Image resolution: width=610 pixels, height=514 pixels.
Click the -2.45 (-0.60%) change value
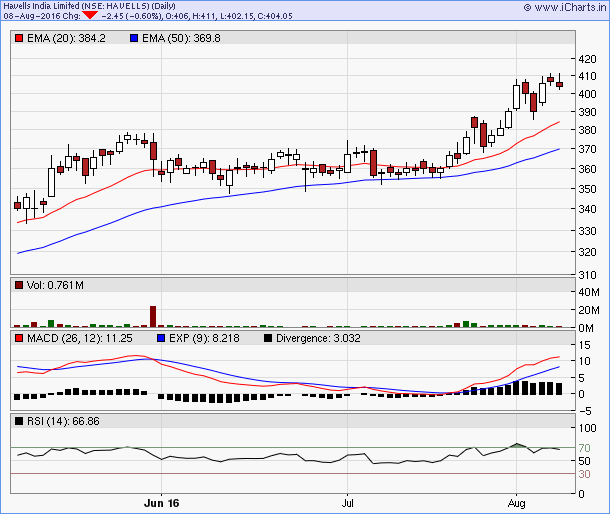pyautogui.click(x=132, y=16)
